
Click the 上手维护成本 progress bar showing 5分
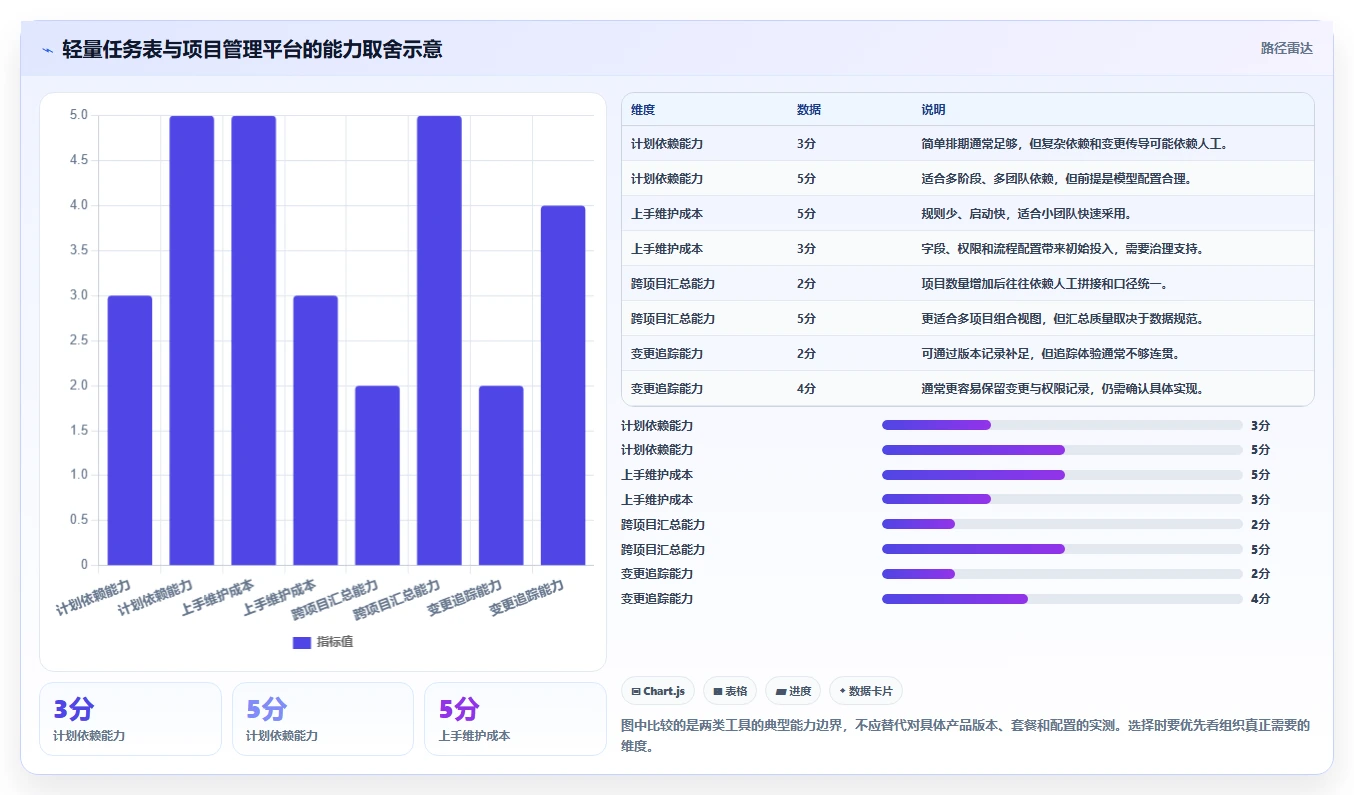pyautogui.click(x=1062, y=475)
